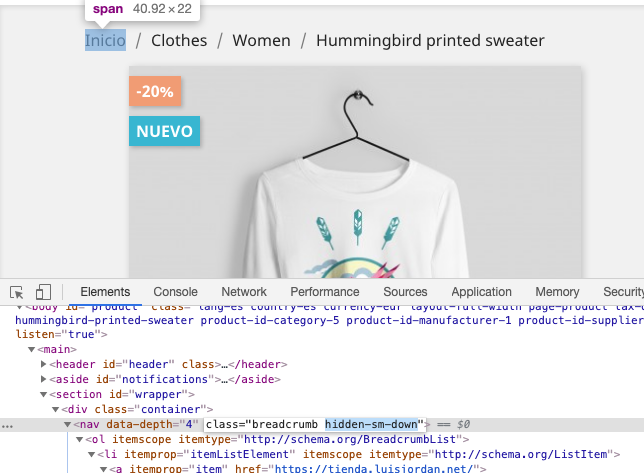Open the row actions ellipsis on nav line
The image size is (644, 473).
(x=7, y=426)
